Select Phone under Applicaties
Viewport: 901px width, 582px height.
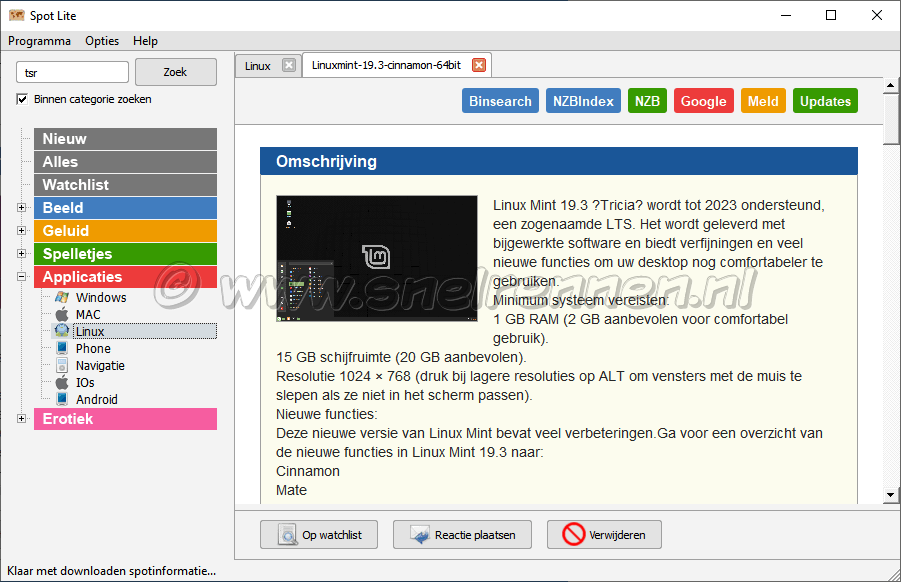coord(93,348)
